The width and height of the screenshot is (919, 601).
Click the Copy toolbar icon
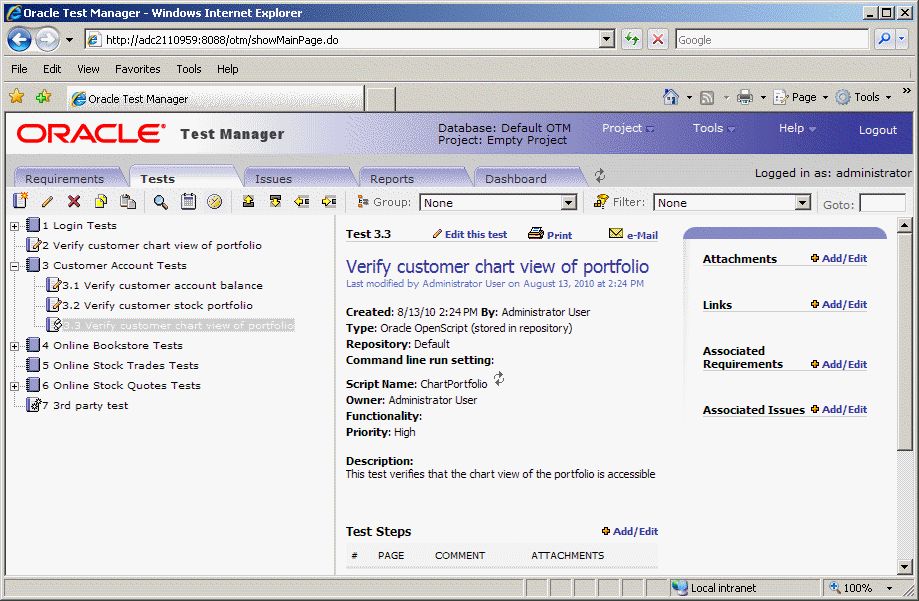pos(101,202)
